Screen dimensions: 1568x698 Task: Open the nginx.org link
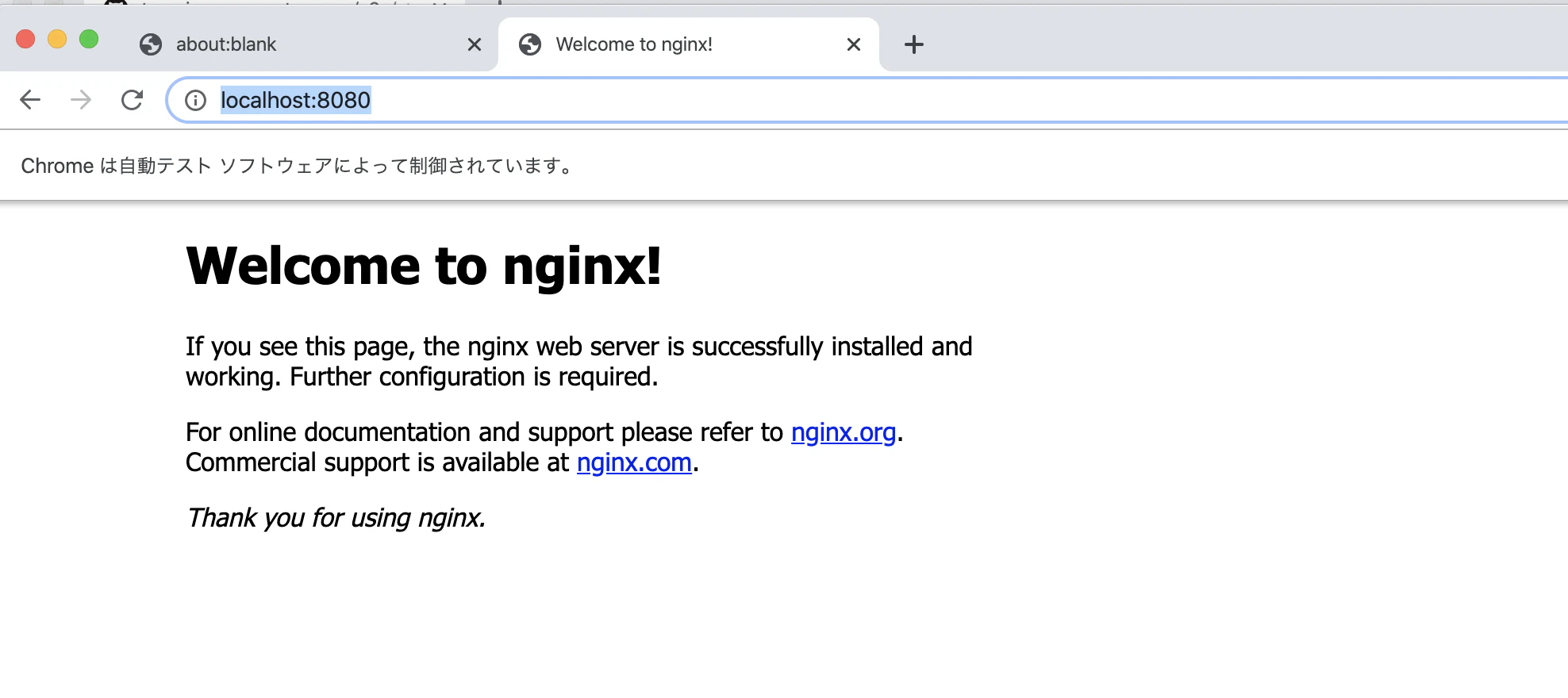coord(844,432)
